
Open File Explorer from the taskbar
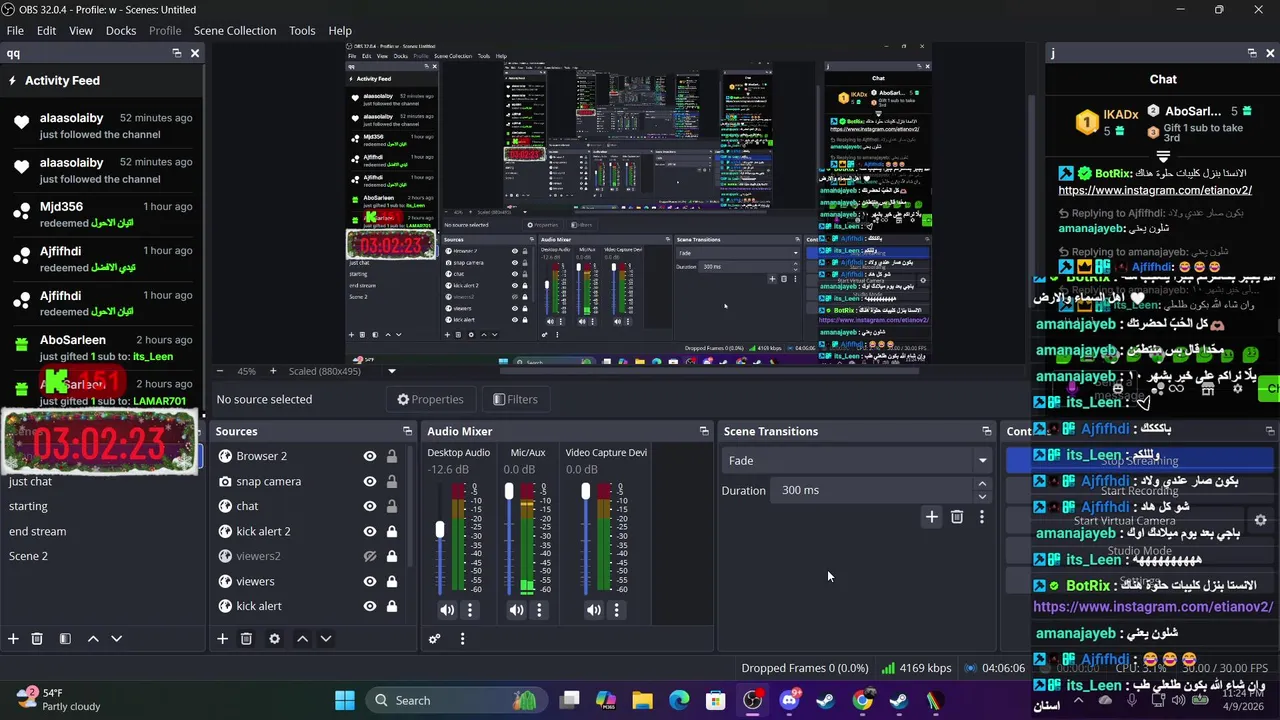click(642, 700)
